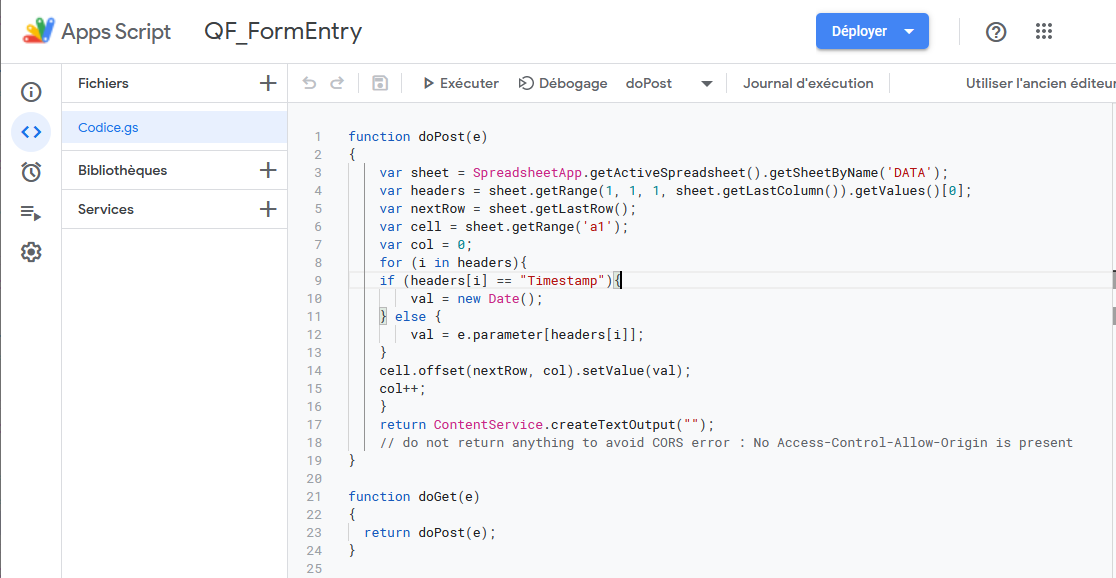Image resolution: width=1116 pixels, height=578 pixels.
Task: Select the Codice.gs file
Action: (x=108, y=127)
